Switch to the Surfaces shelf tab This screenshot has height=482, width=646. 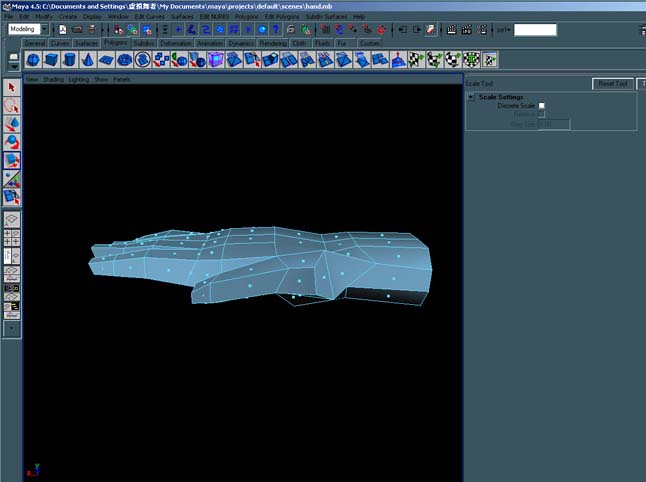click(x=87, y=43)
